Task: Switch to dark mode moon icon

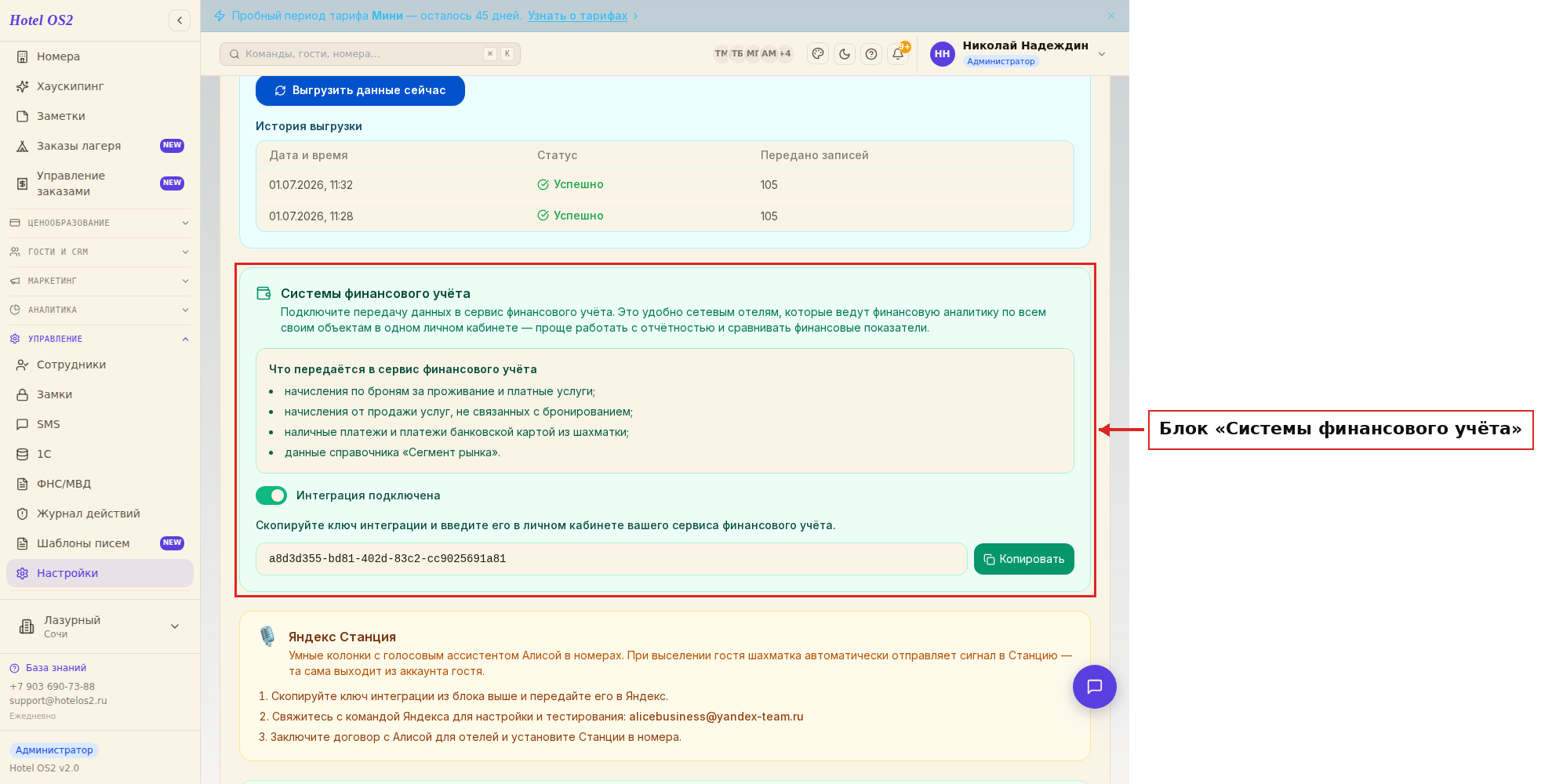Action: 845,54
